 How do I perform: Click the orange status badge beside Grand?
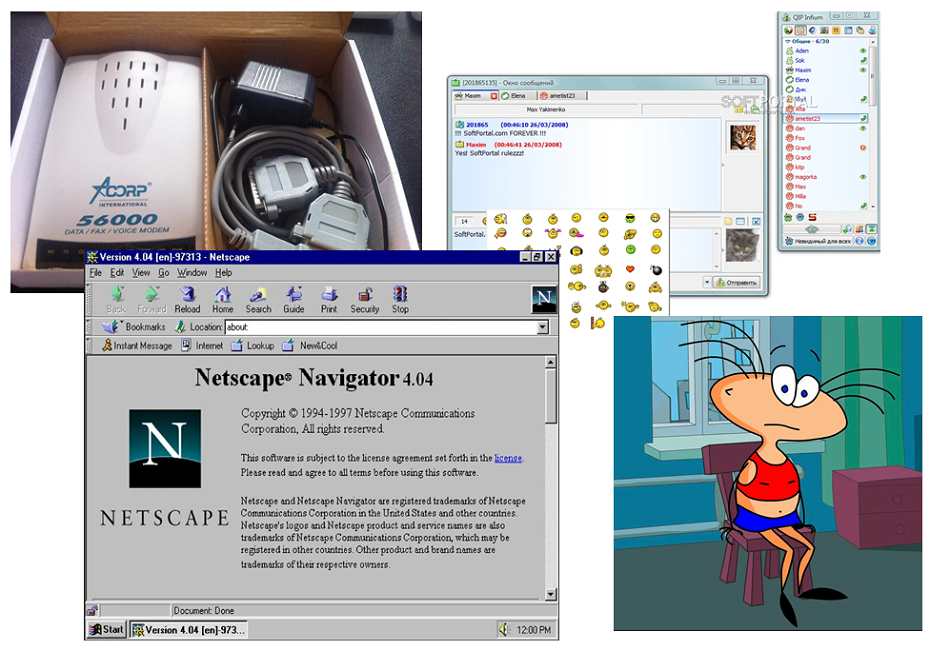click(x=863, y=148)
